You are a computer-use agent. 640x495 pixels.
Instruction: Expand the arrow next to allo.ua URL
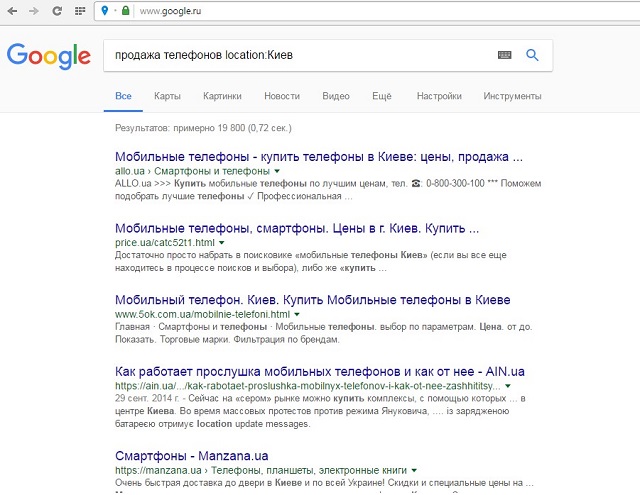[x=277, y=171]
